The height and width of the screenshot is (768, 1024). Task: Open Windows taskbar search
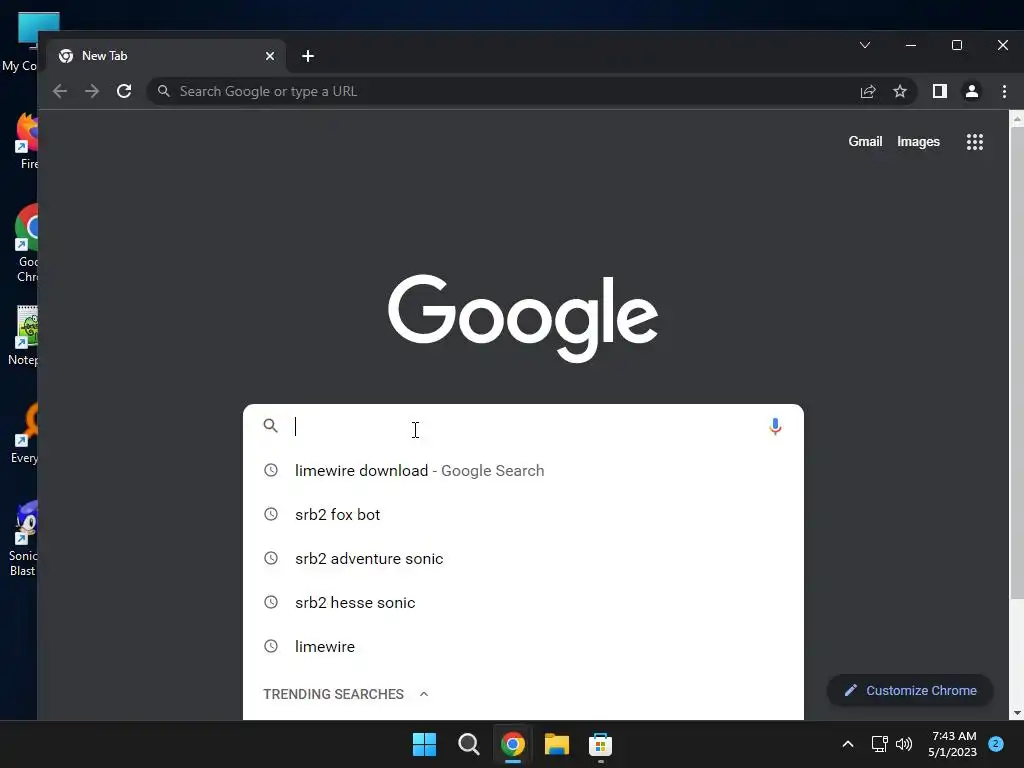(469, 744)
